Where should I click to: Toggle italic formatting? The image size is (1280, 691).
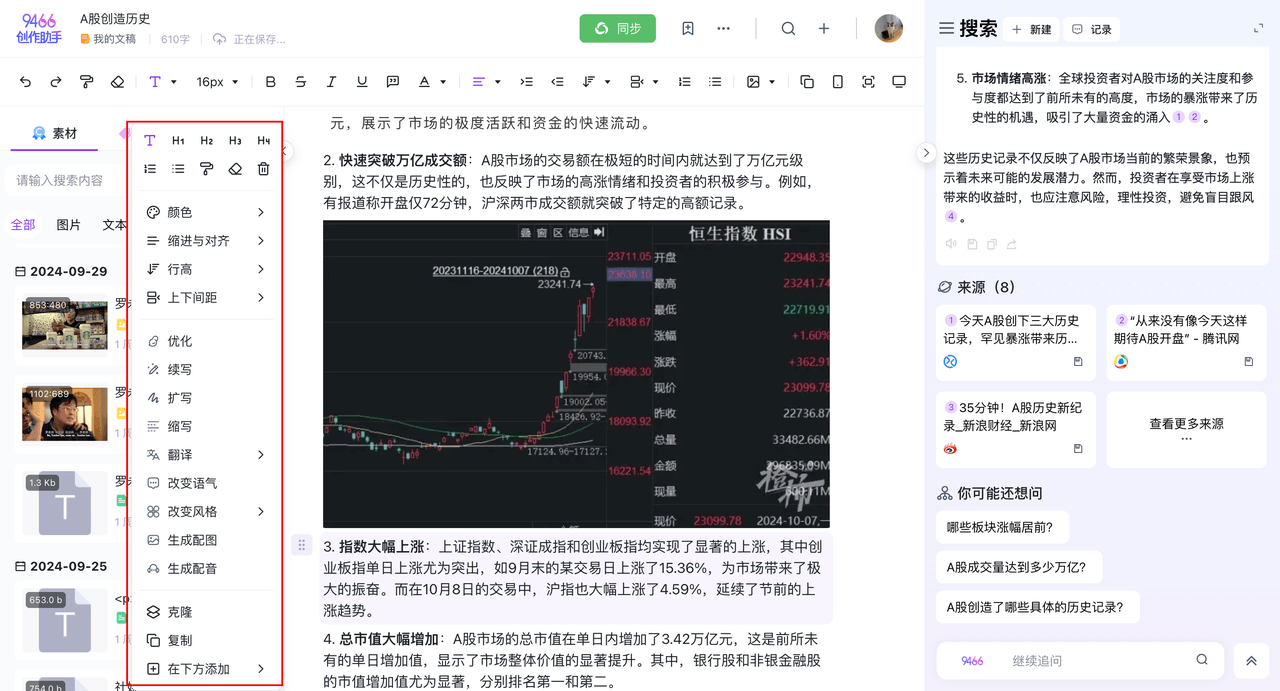(x=331, y=82)
